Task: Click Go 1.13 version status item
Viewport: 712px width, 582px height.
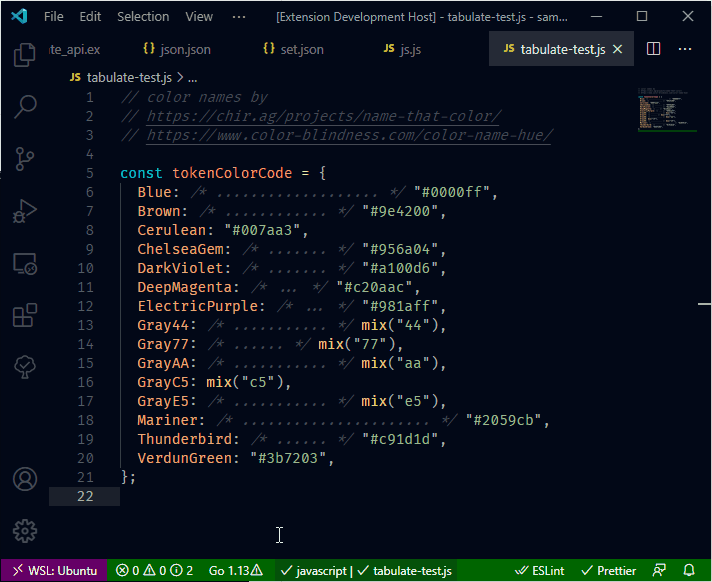Action: coord(236,571)
